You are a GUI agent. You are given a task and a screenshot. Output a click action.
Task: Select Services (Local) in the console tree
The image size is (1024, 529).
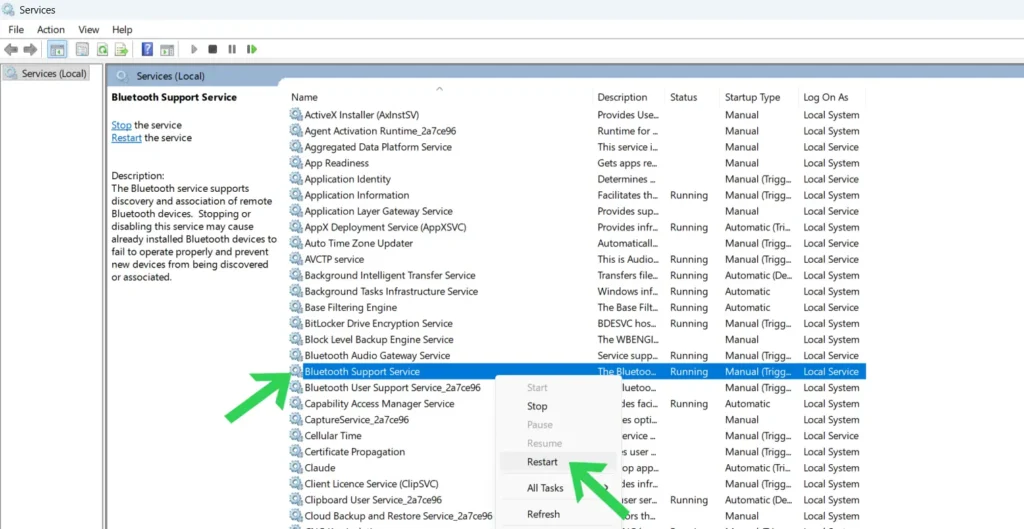54,74
